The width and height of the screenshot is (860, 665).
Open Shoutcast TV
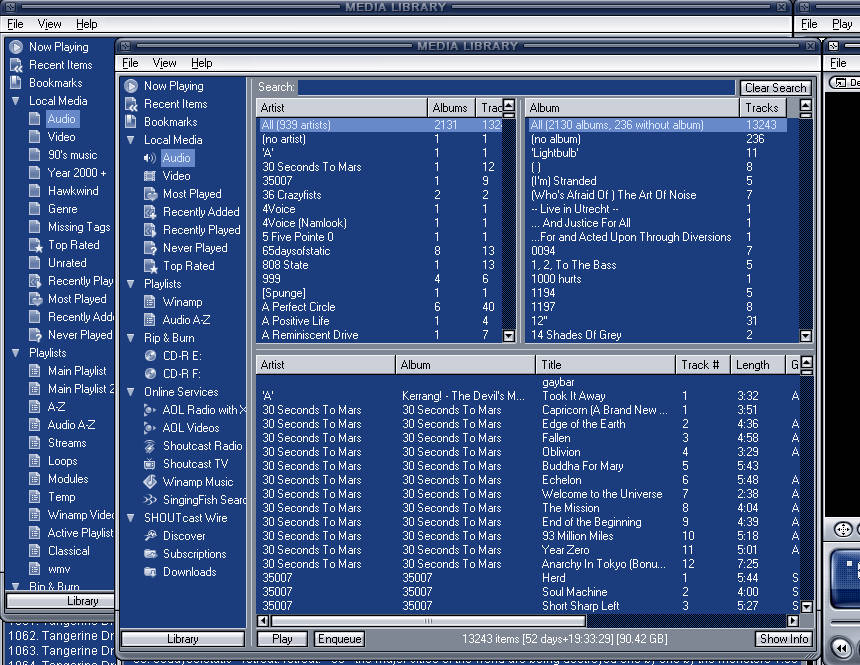coord(195,464)
